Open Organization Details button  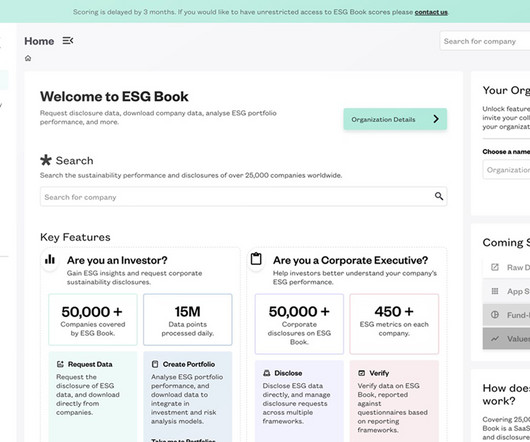(395, 119)
